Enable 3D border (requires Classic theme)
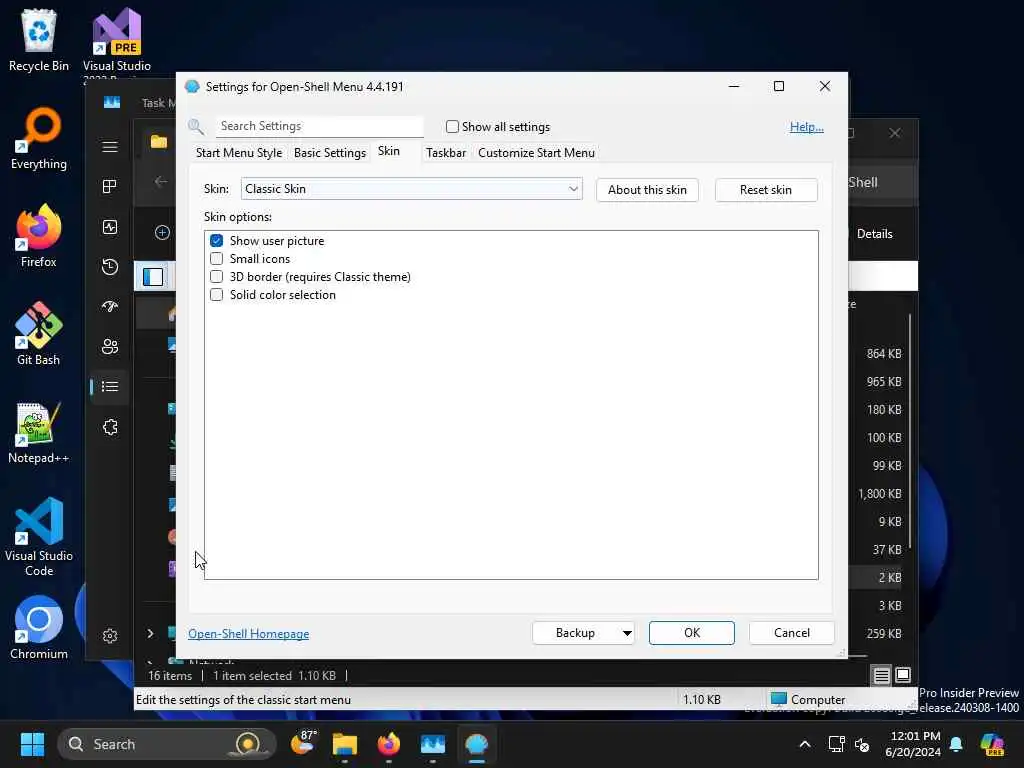Screen dimensions: 1024x768 pos(216,277)
